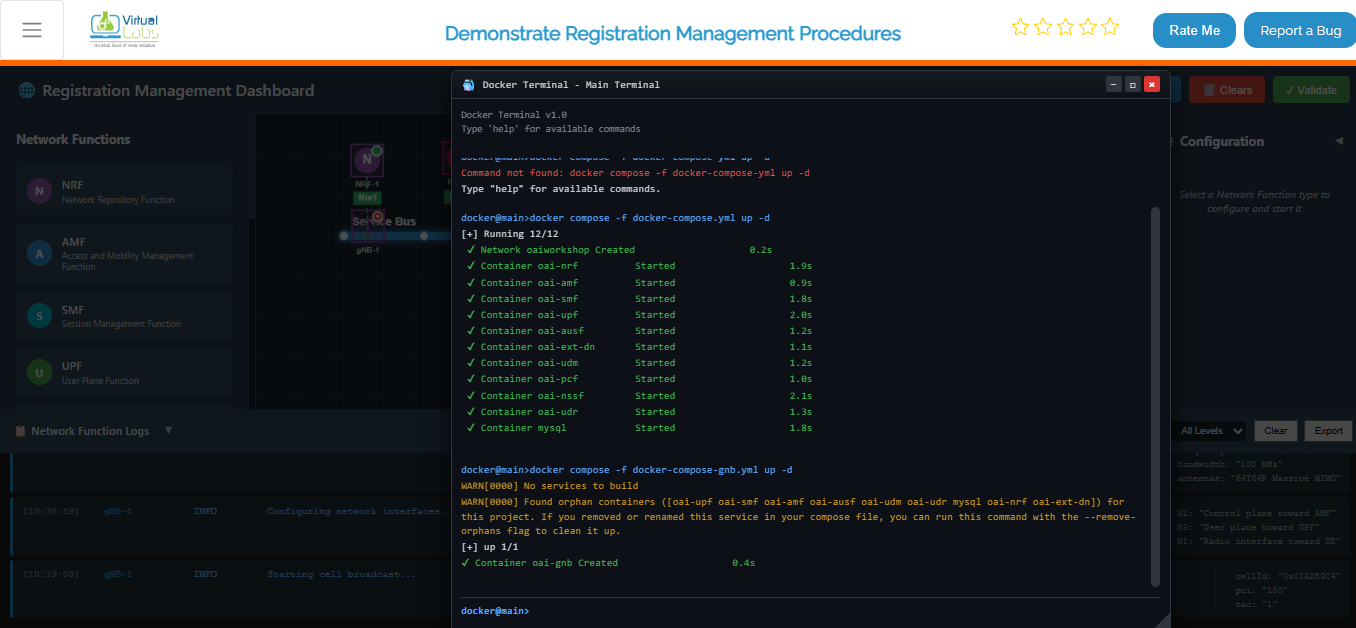Set rating to five stars
Screen dimensions: 1356x628
pyautogui.click(x=1110, y=28)
